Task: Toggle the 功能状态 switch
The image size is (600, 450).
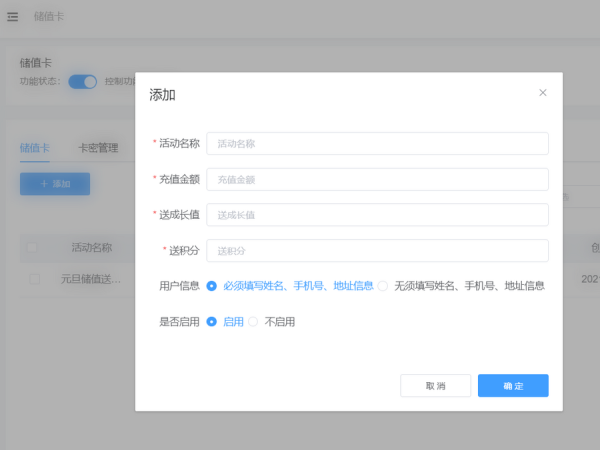Action: coord(83,82)
